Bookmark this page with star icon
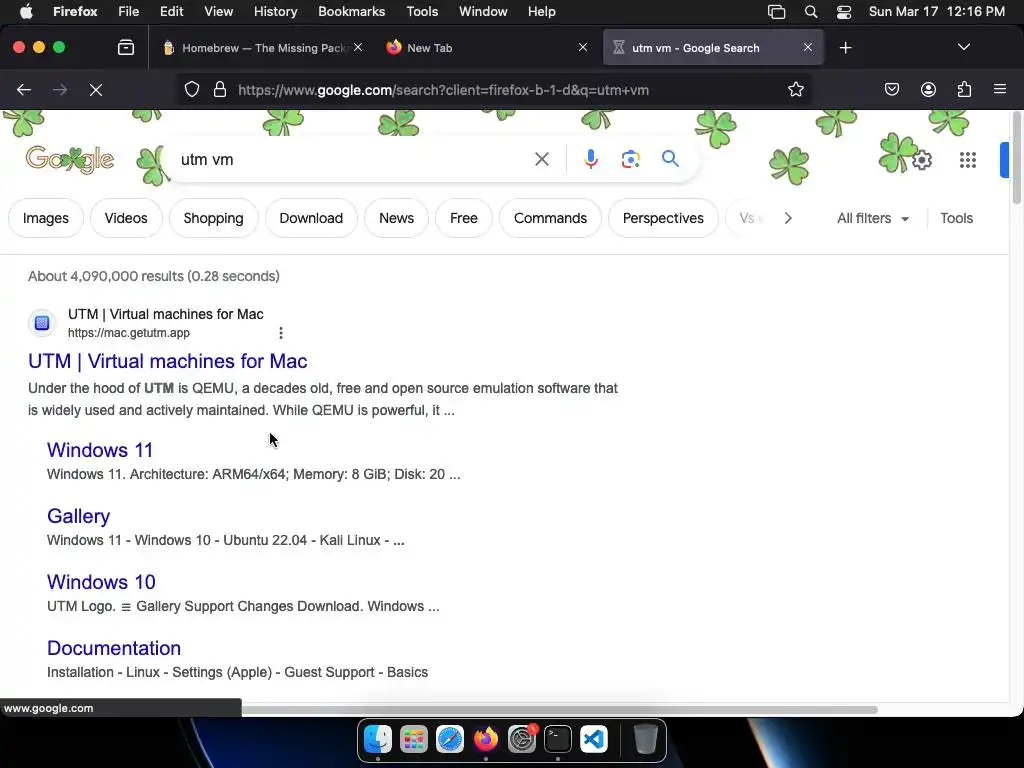The image size is (1024, 768). point(795,89)
